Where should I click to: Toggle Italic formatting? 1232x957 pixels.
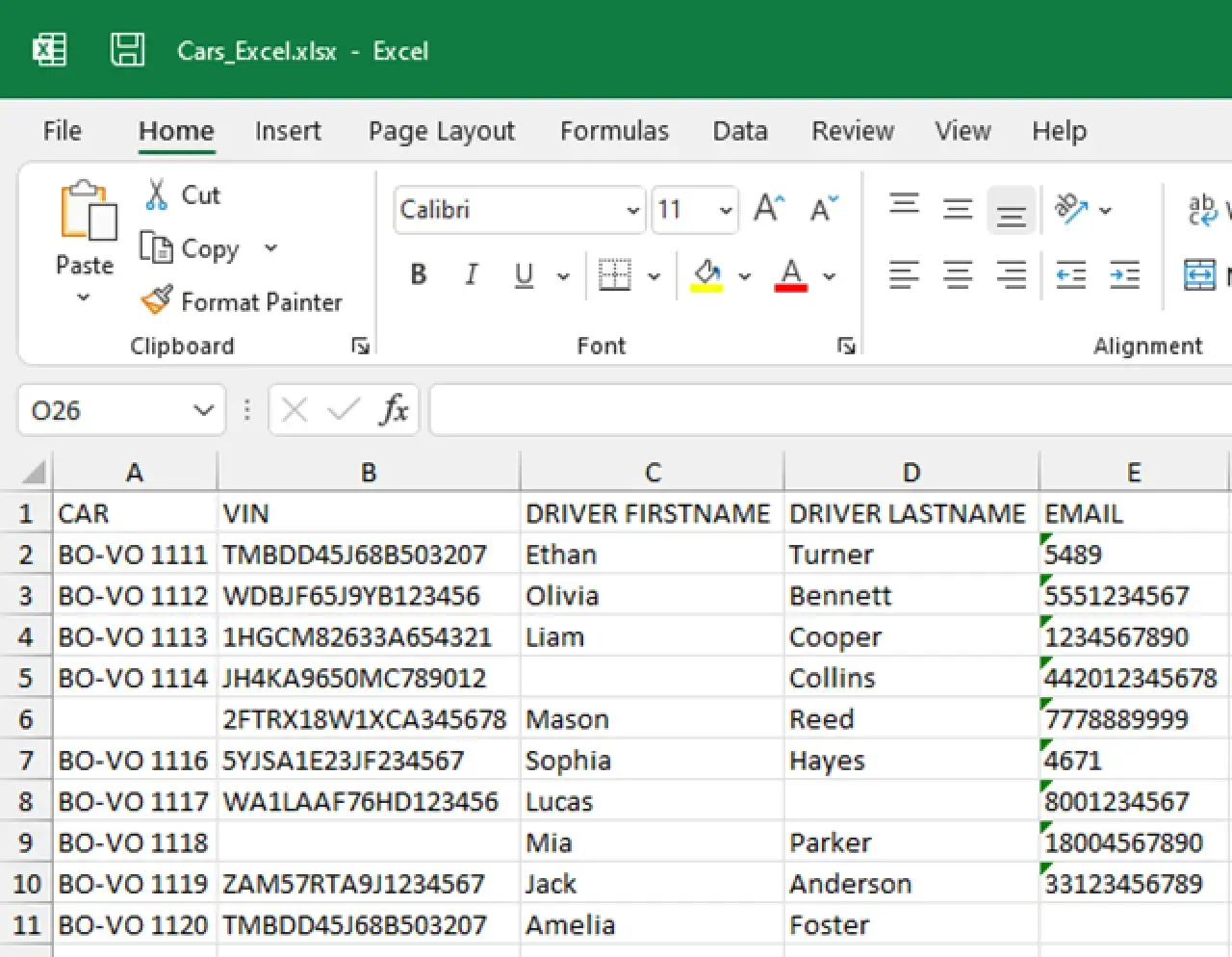[471, 275]
